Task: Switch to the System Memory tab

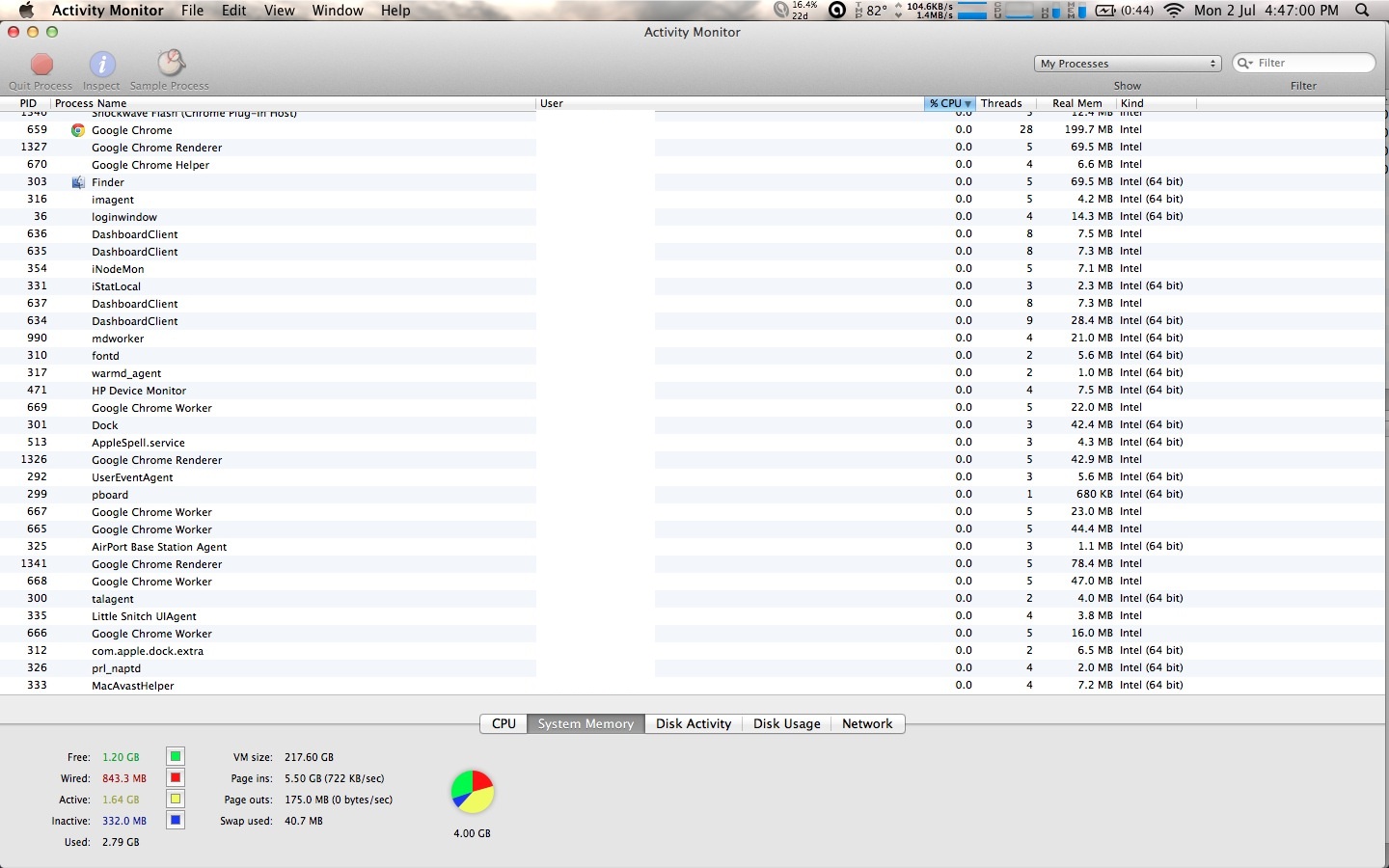Action: click(x=586, y=723)
